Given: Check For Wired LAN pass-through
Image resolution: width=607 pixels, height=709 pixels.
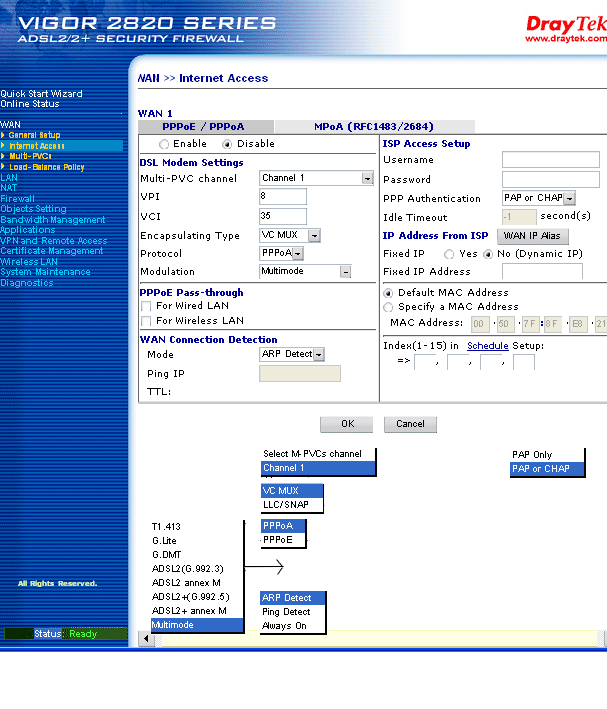Looking at the screenshot, I should click(146, 307).
